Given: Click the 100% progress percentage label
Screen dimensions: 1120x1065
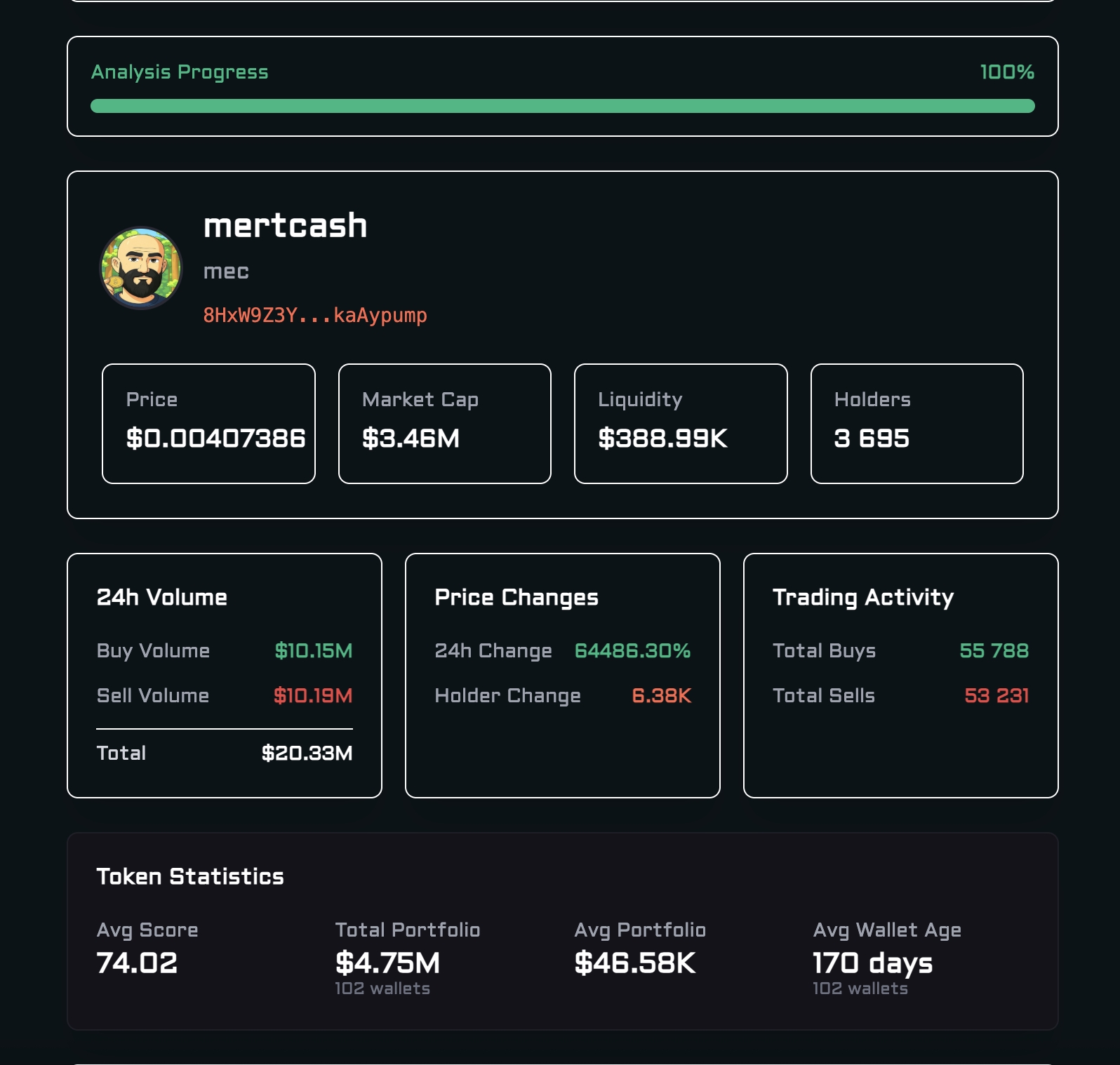Looking at the screenshot, I should point(1006,72).
